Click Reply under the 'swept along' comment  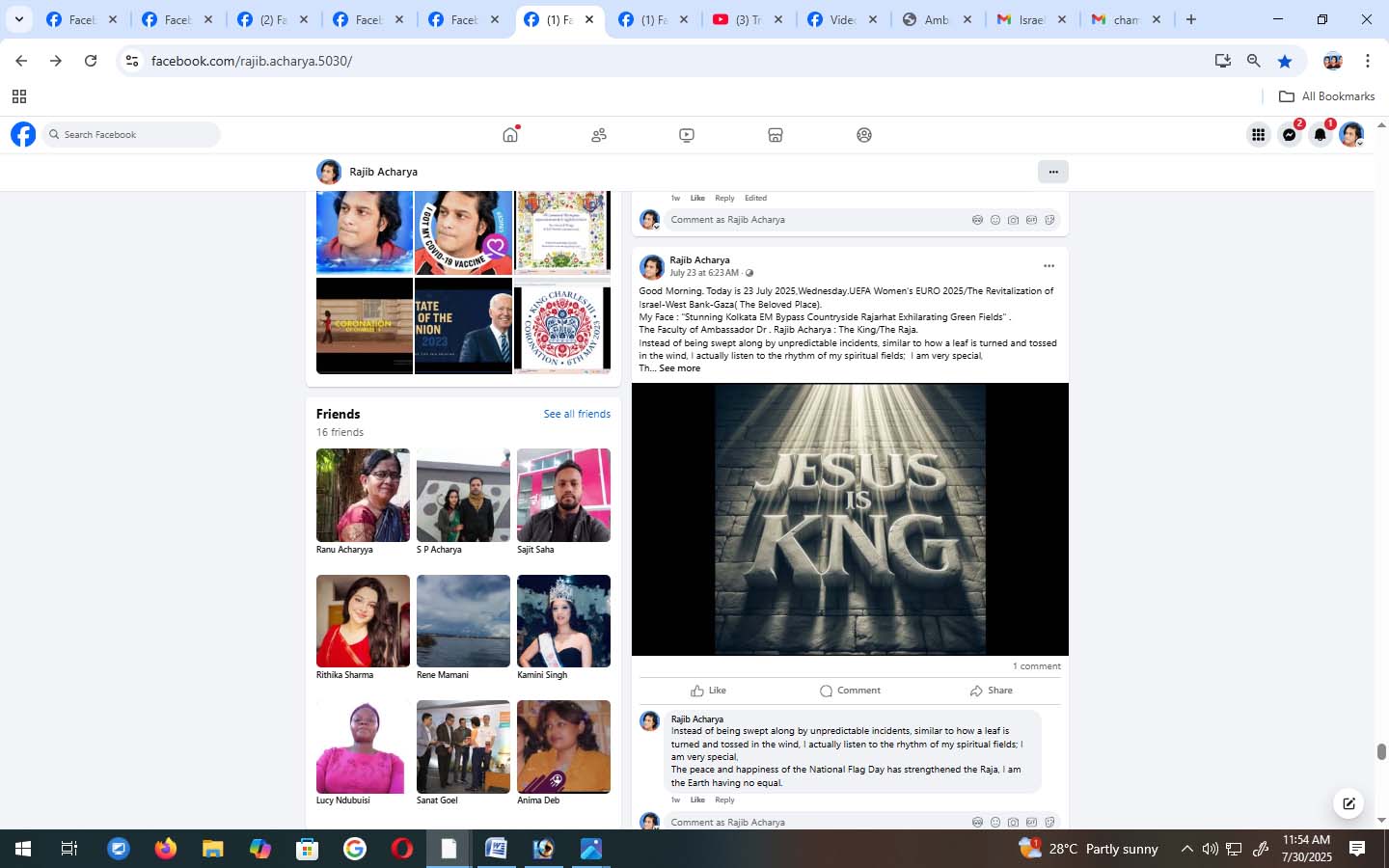pyautogui.click(x=724, y=800)
